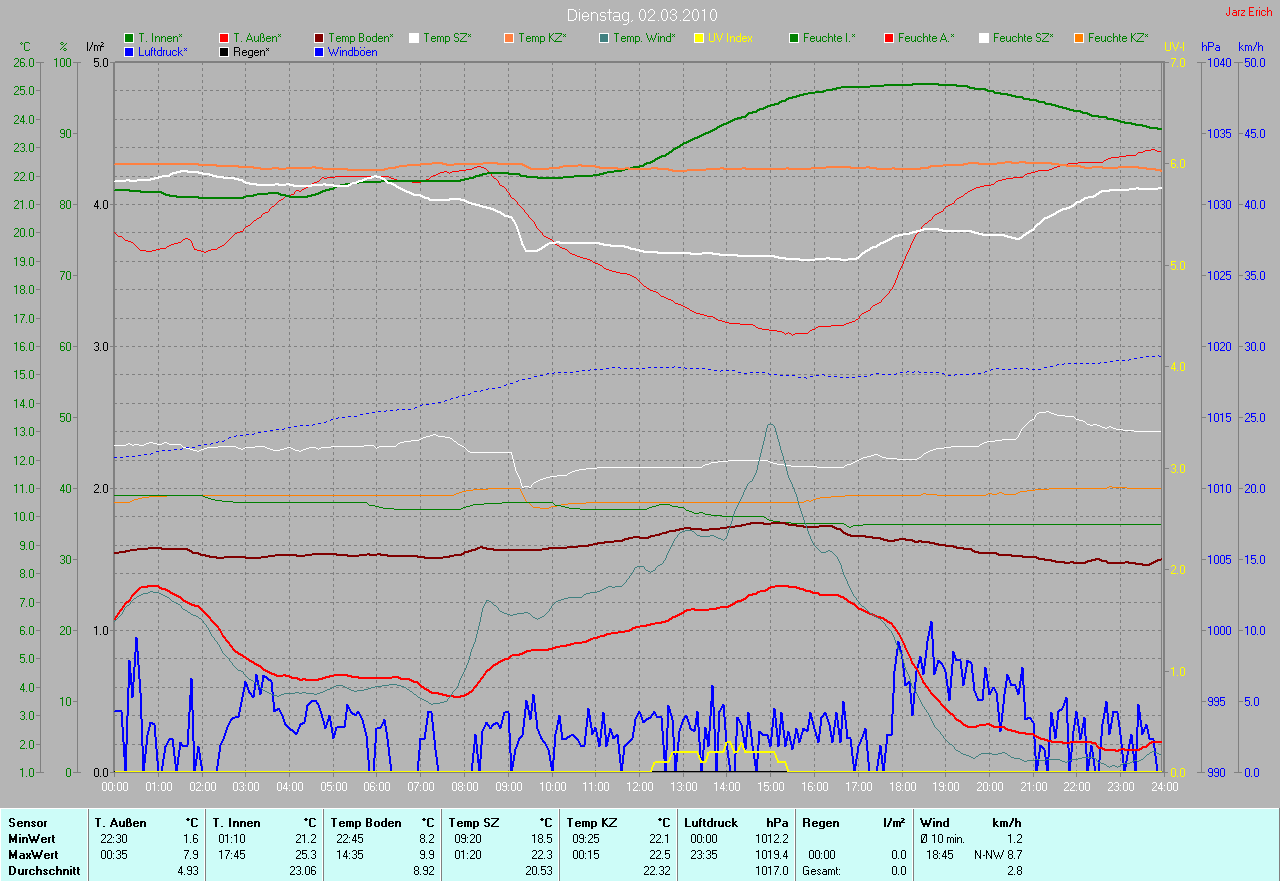Click the red T. Außen legend color square
1280x881 pixels.
[x=224, y=38]
